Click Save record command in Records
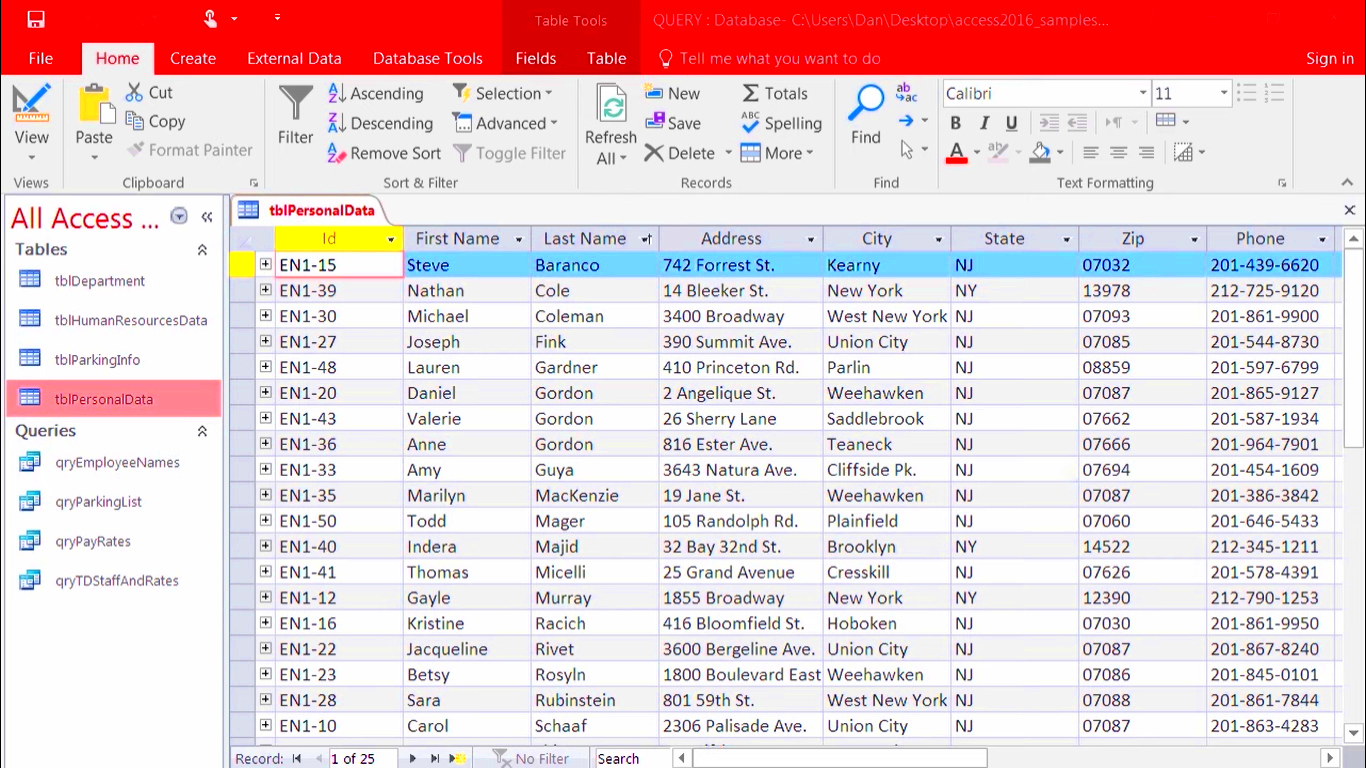Screen dimensions: 1366x768 tap(673, 123)
